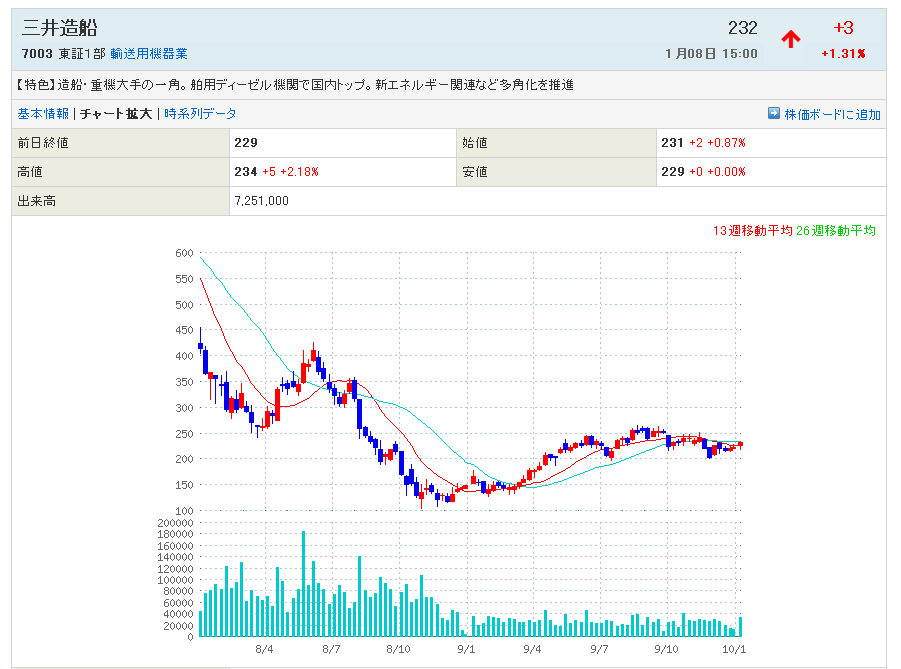This screenshot has width=901, height=669.
Task: Click the 出来高 label cell
Action: coord(121,201)
